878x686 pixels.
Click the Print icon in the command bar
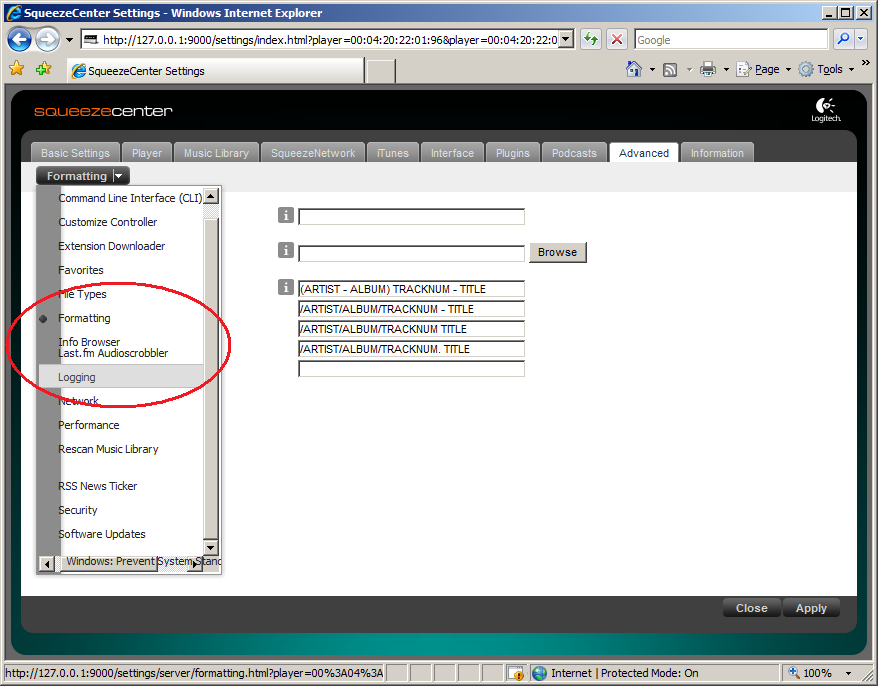click(708, 69)
